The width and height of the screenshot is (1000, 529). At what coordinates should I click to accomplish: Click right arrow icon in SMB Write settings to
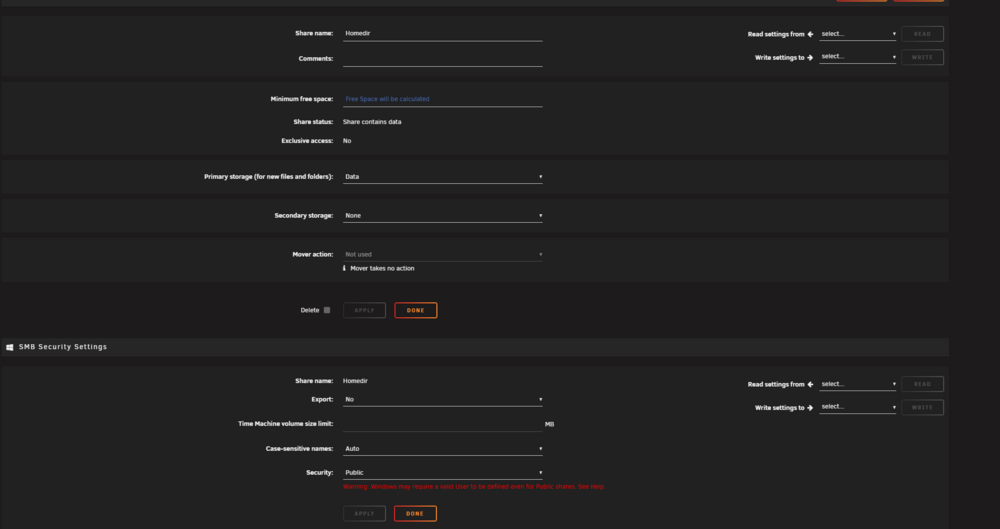(x=810, y=408)
